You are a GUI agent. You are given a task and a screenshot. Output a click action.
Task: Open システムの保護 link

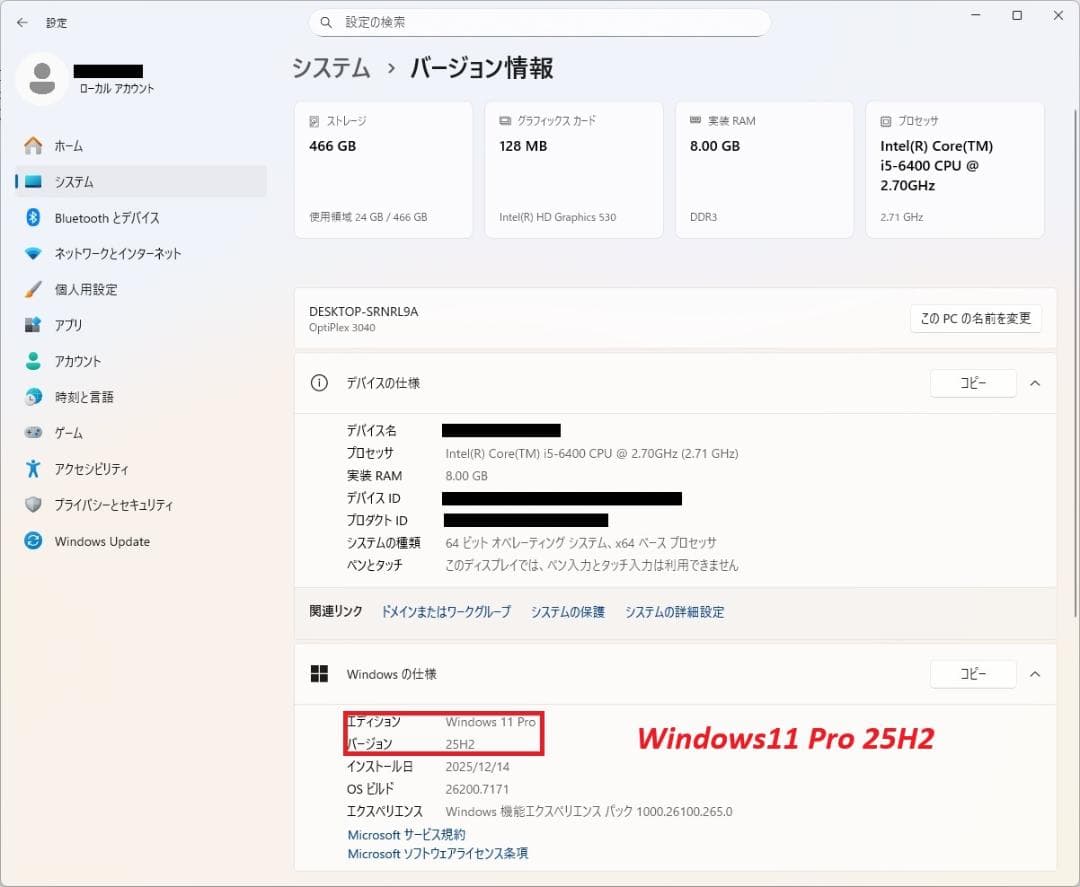[568, 612]
